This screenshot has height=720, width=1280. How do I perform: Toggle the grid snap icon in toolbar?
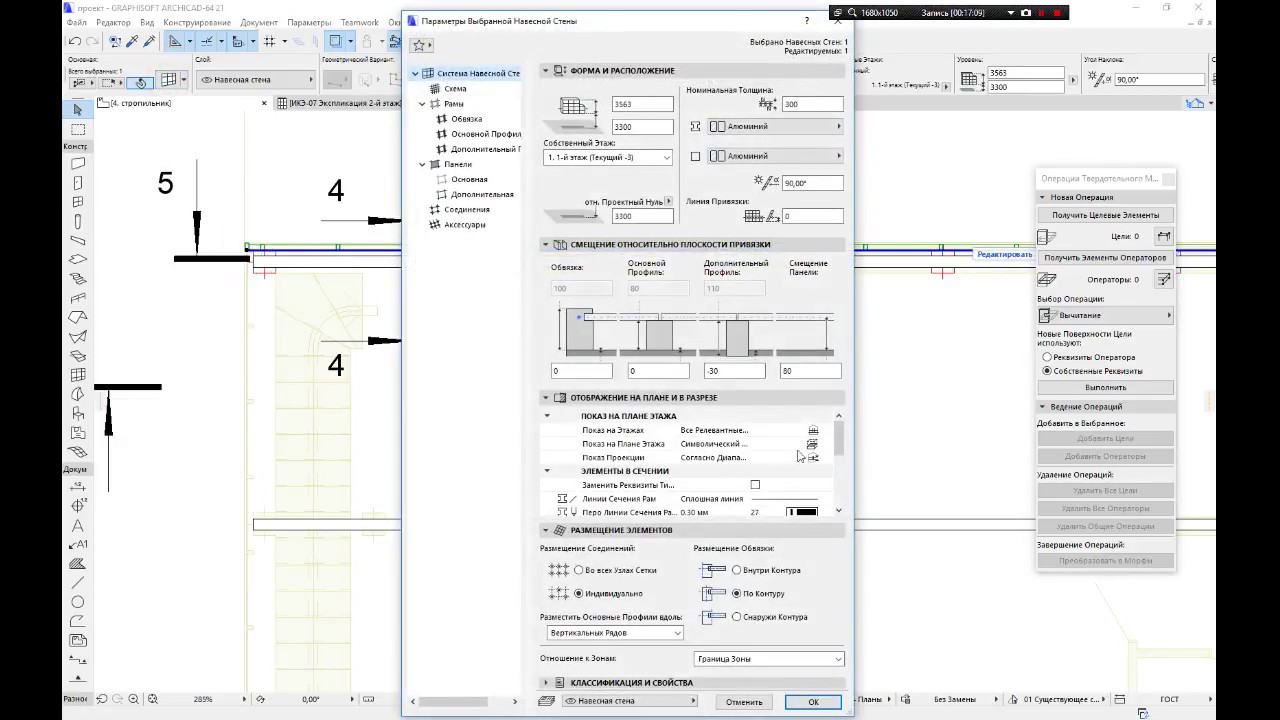point(269,41)
